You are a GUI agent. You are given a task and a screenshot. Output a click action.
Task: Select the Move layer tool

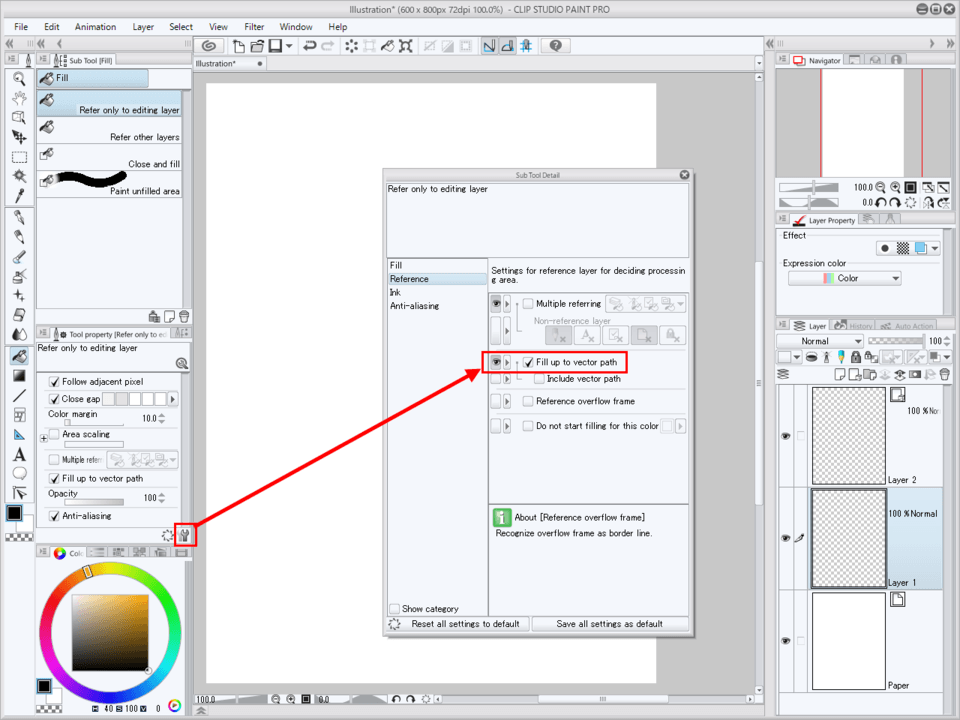coord(19,137)
